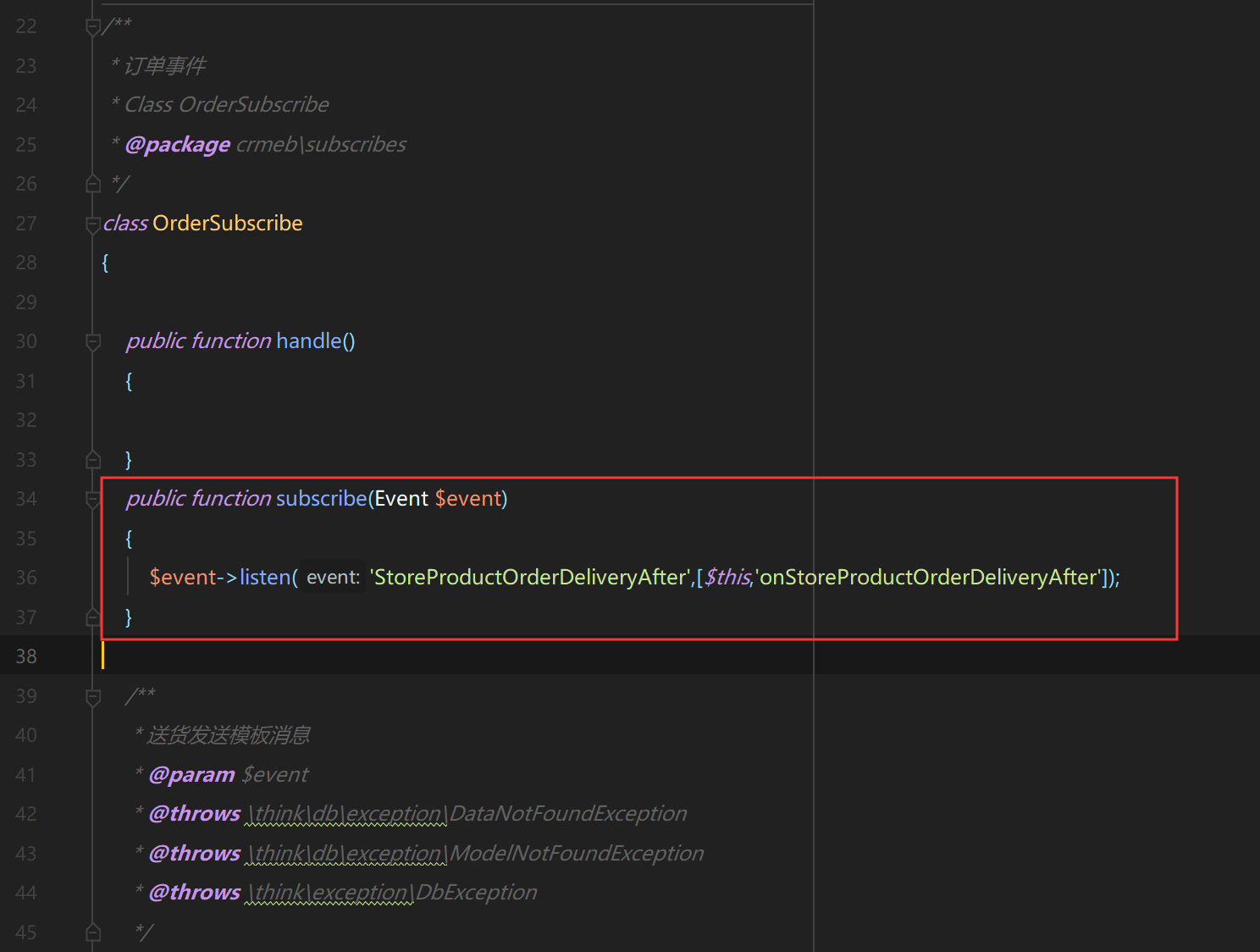Click fold end marker at line 37

pos(93,617)
